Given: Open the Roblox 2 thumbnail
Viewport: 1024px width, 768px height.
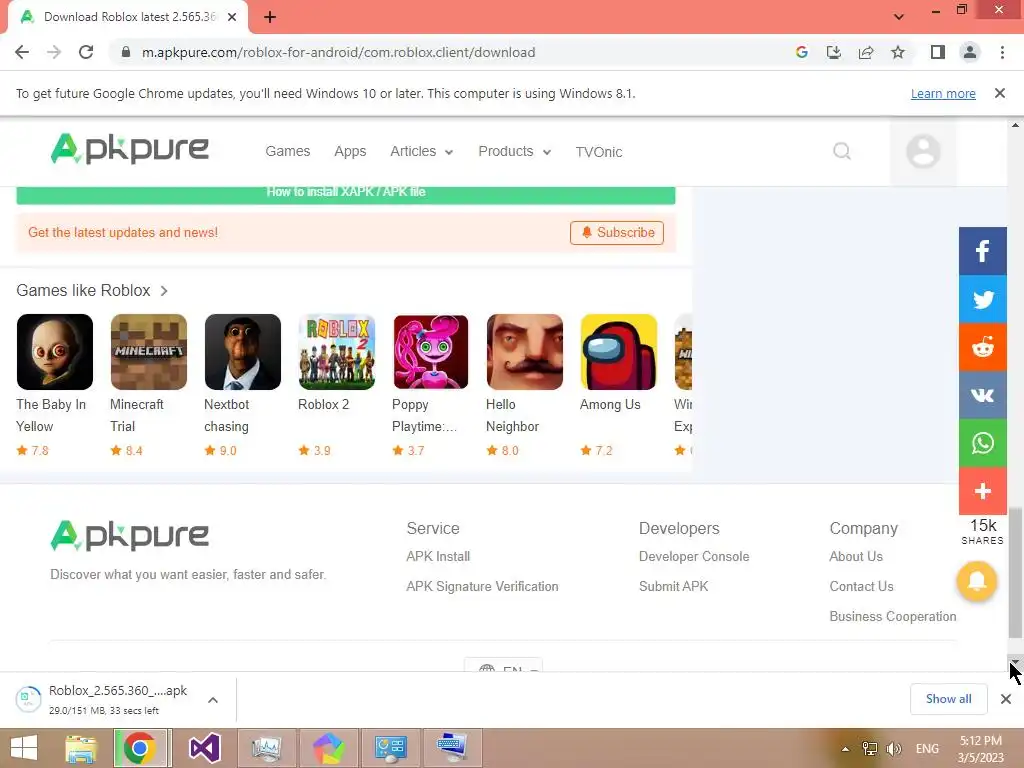Looking at the screenshot, I should coord(337,352).
